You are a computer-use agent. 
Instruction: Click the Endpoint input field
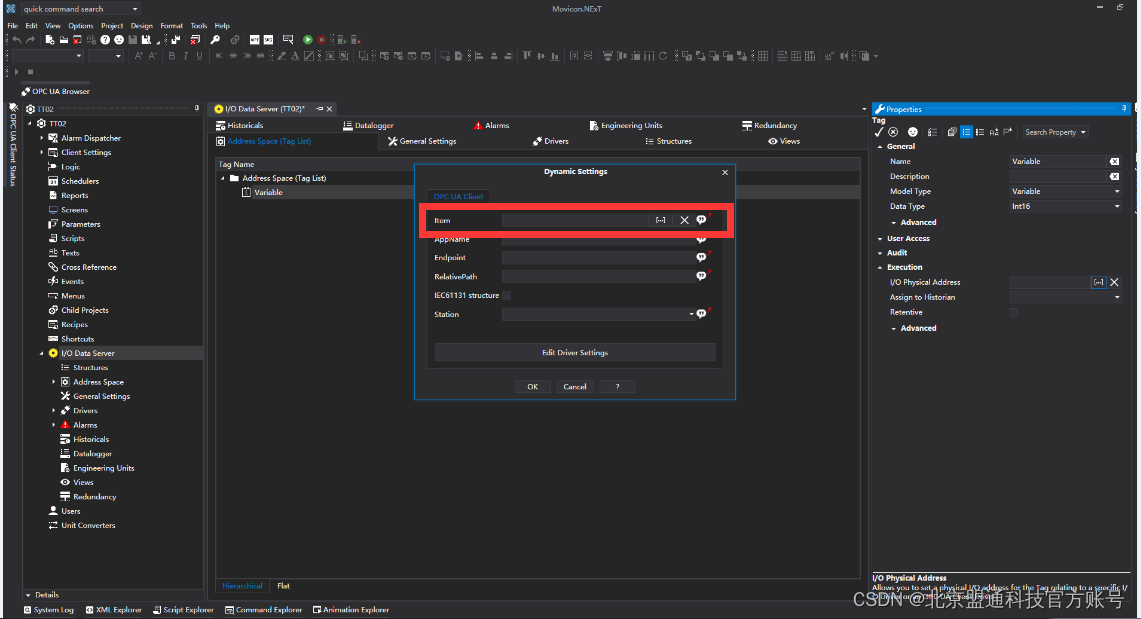598,257
